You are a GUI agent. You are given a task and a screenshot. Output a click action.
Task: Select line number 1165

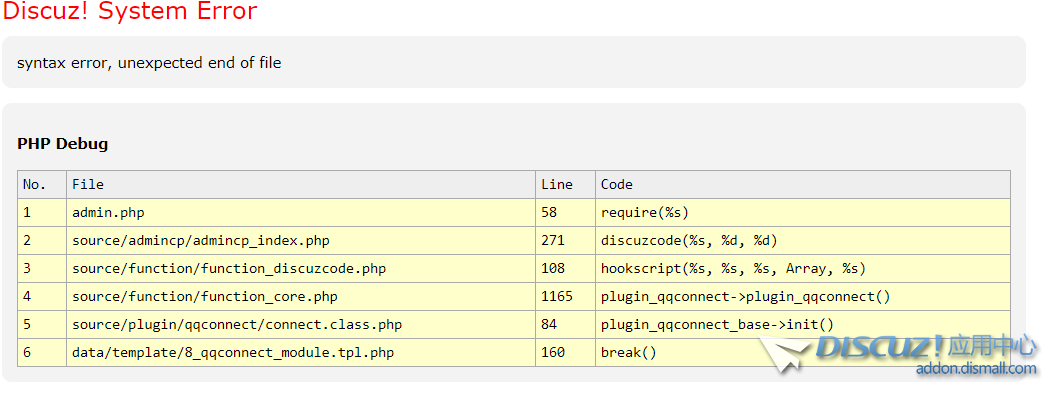click(556, 297)
